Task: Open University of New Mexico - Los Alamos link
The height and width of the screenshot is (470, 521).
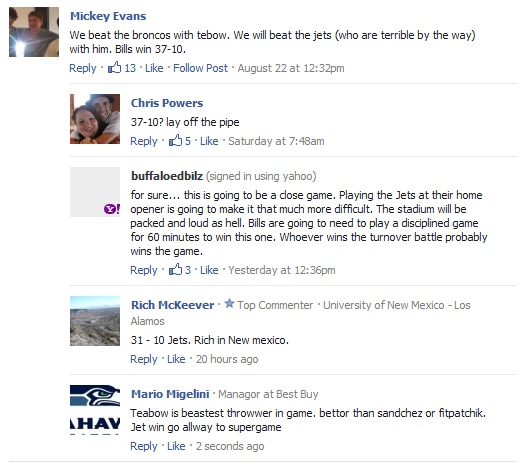Action: tap(300, 313)
